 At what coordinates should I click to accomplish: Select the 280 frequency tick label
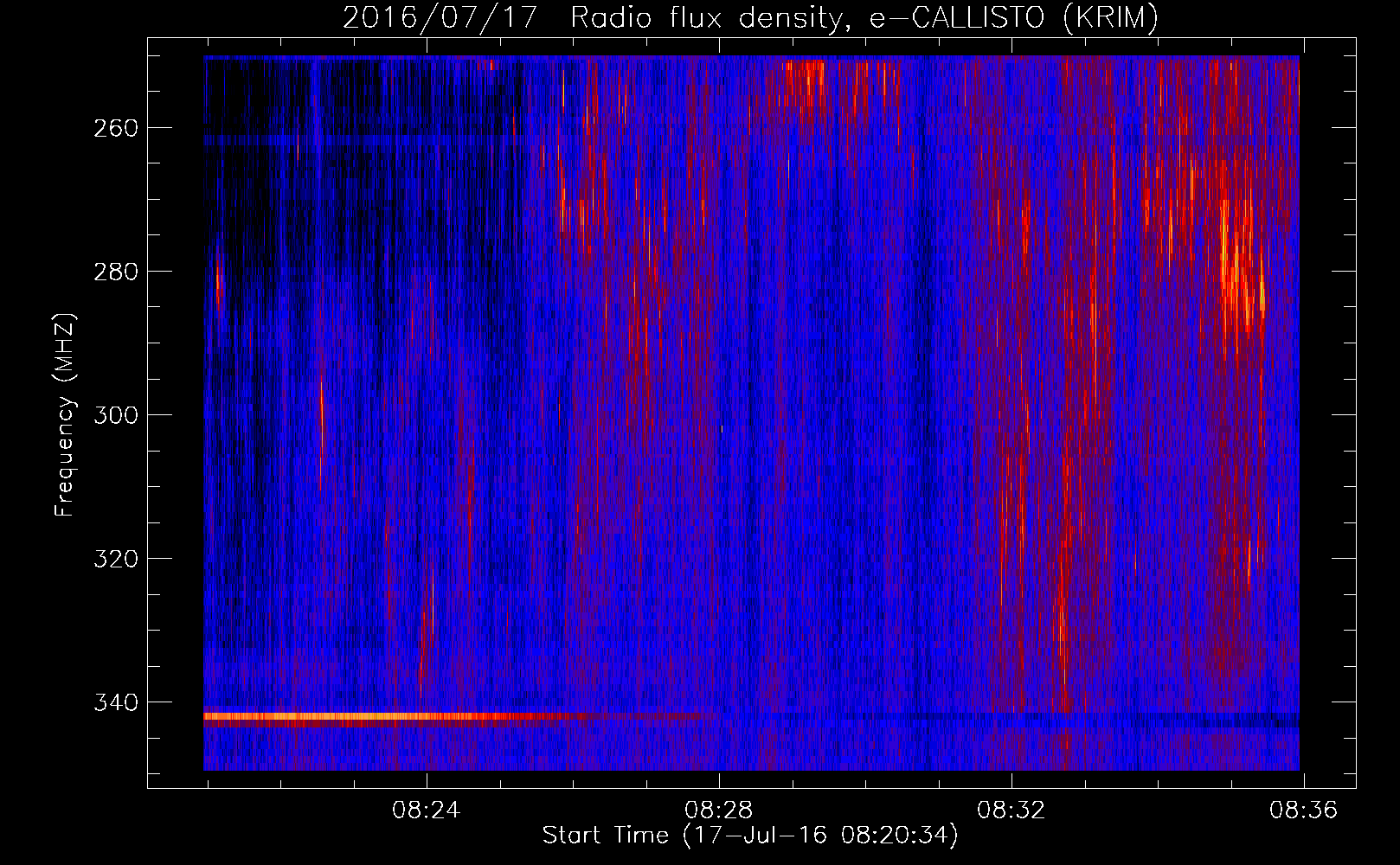114,272
